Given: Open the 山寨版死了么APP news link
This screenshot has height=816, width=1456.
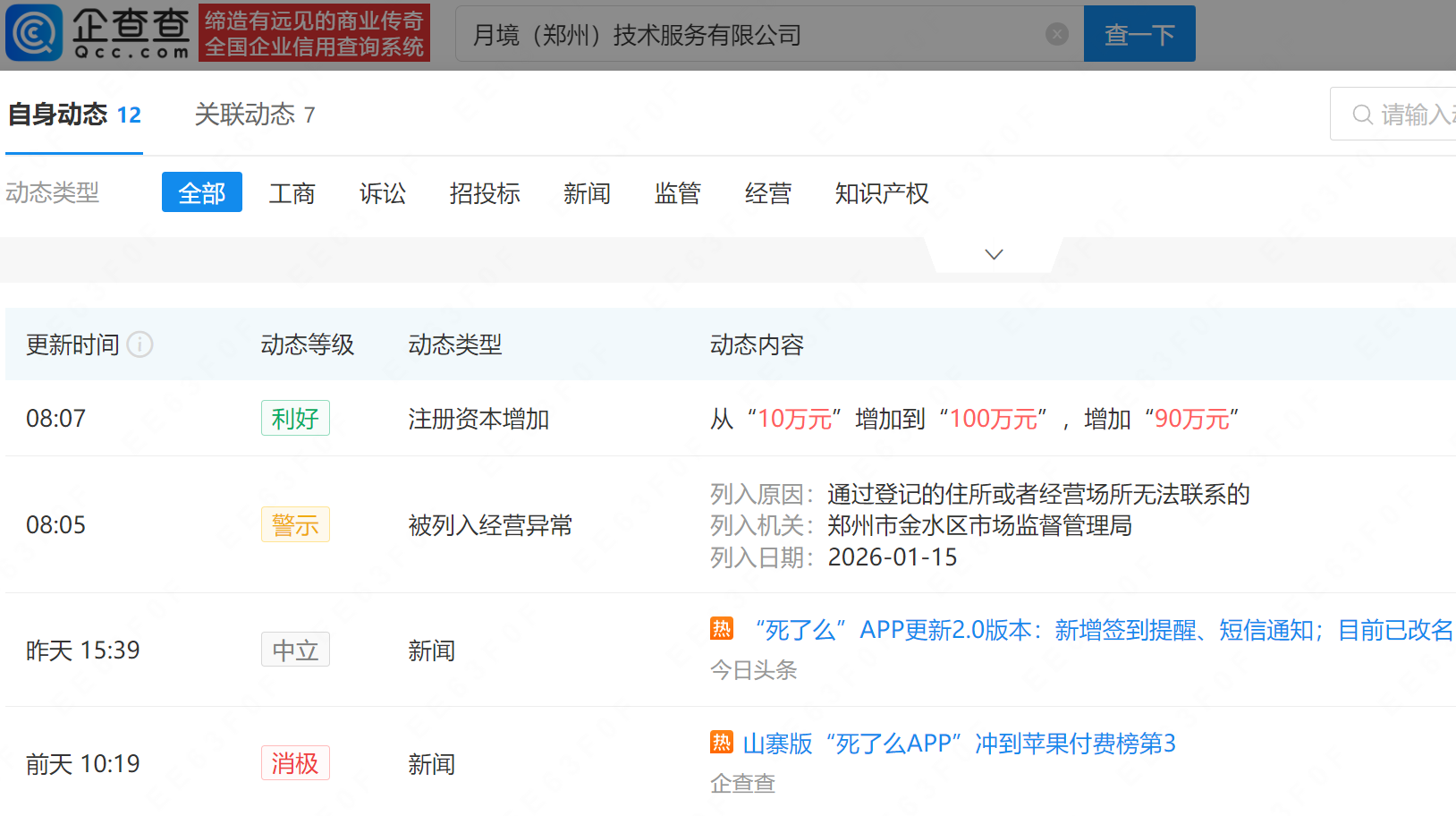Looking at the screenshot, I should pos(961,744).
